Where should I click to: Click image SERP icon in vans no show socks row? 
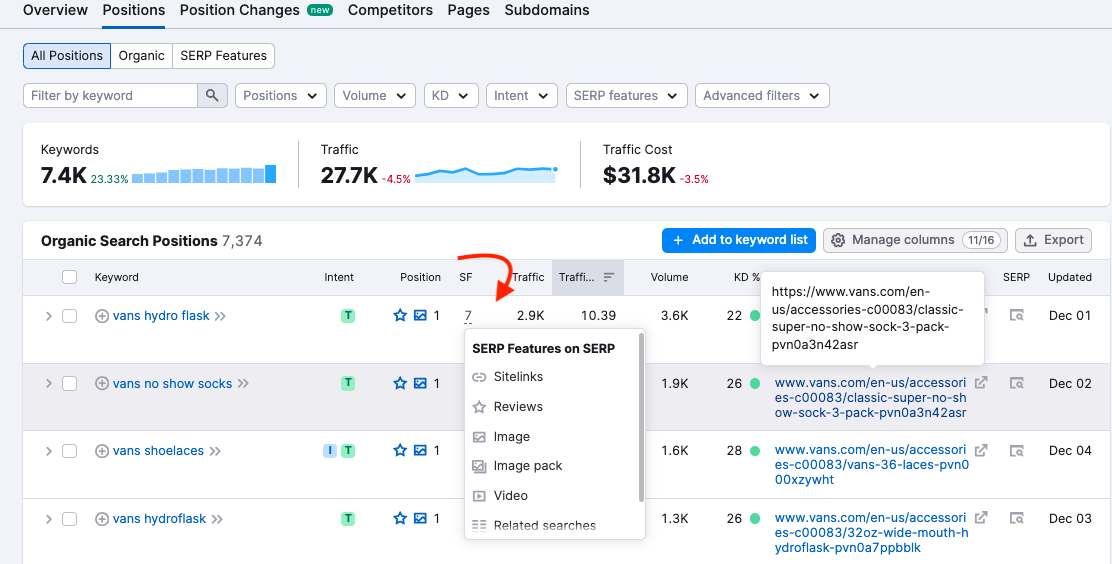tap(420, 383)
